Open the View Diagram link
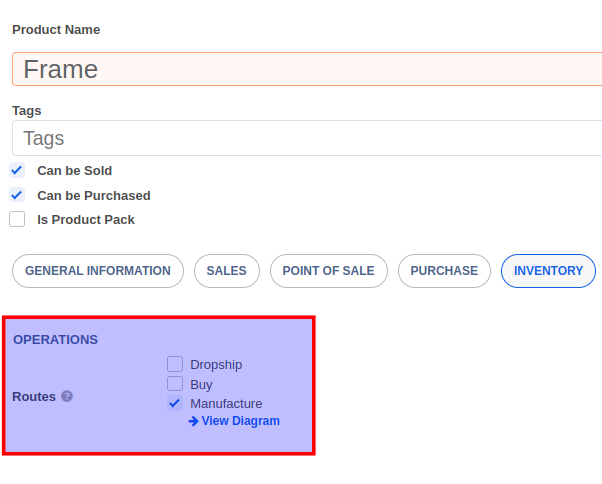This screenshot has height=484, width=602. (x=240, y=421)
